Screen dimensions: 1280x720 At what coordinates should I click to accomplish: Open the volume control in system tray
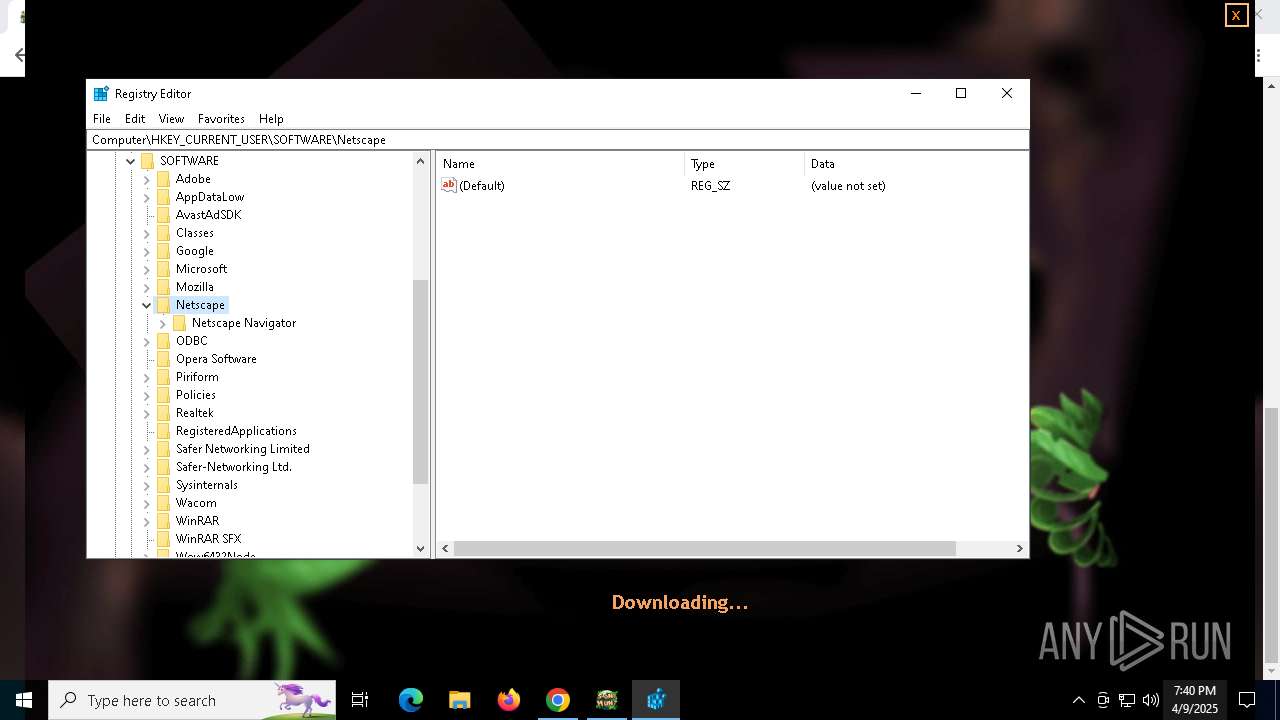(1151, 700)
